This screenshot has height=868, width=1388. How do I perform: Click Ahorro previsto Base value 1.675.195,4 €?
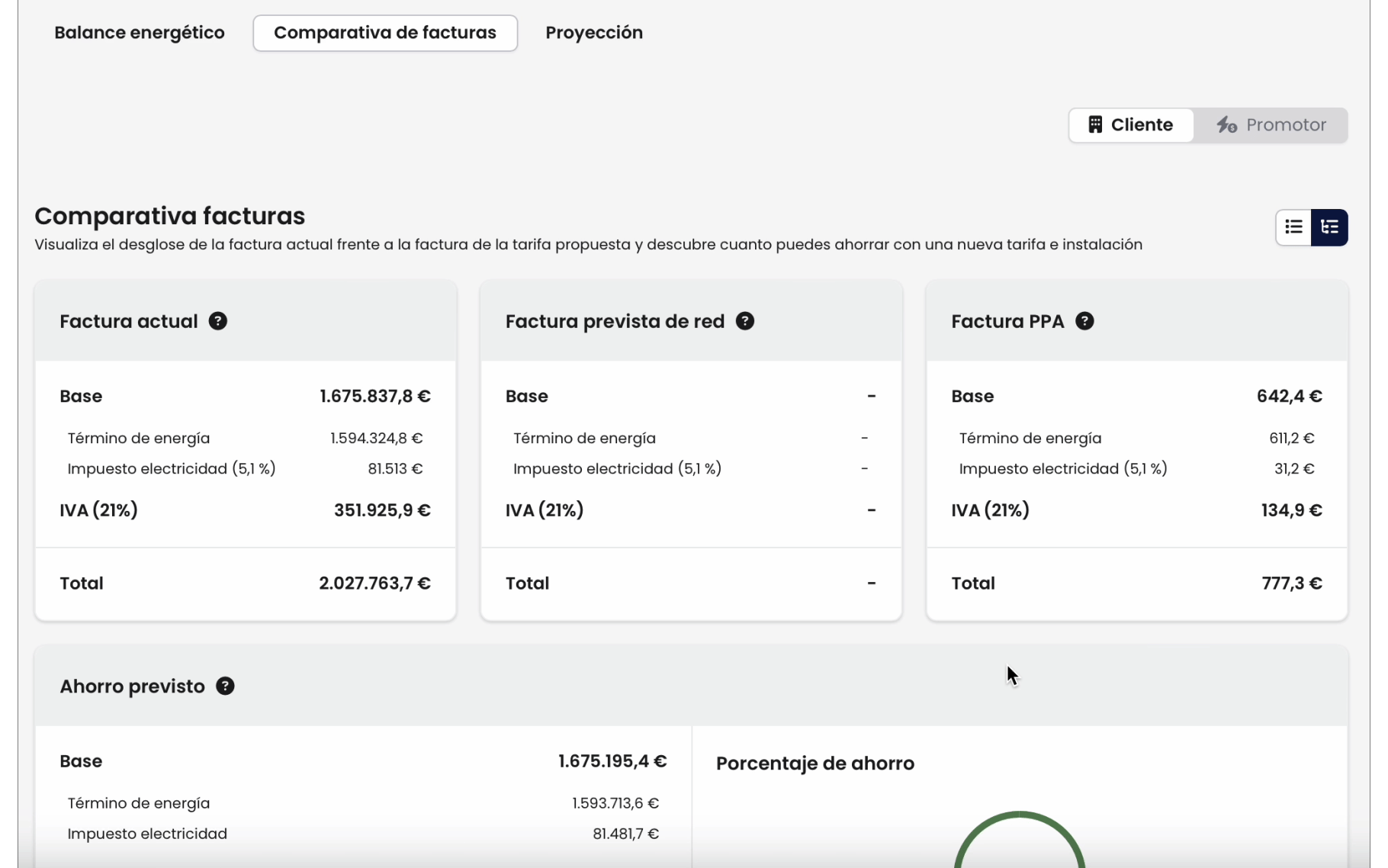pos(612,761)
